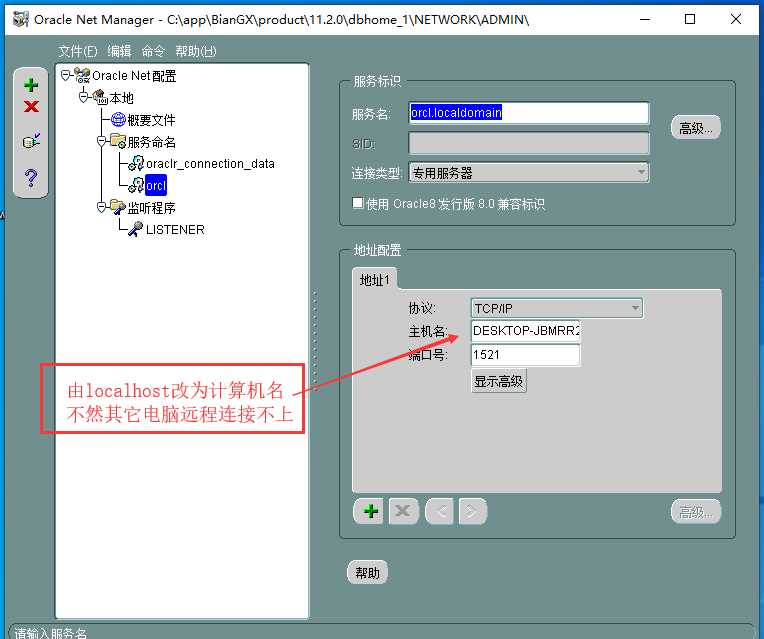Open the 连接类型 dropdown
This screenshot has height=639, width=764.
(529, 173)
